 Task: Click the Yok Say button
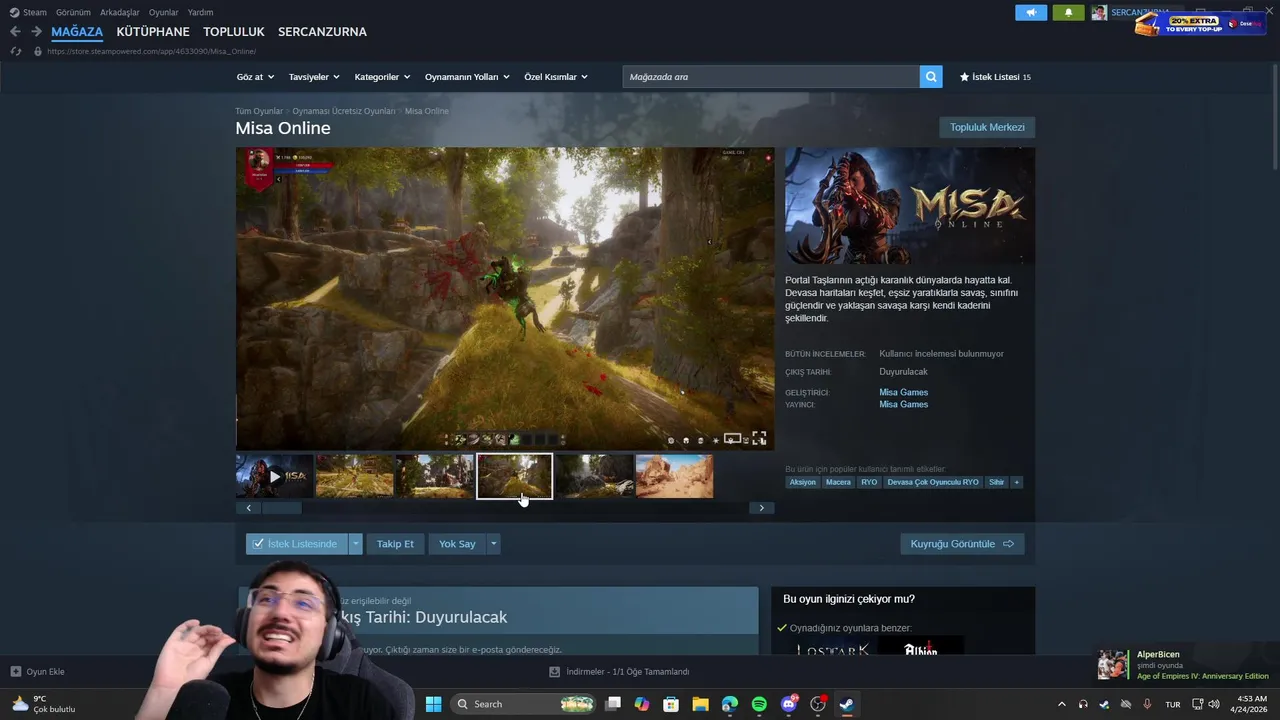click(x=457, y=544)
